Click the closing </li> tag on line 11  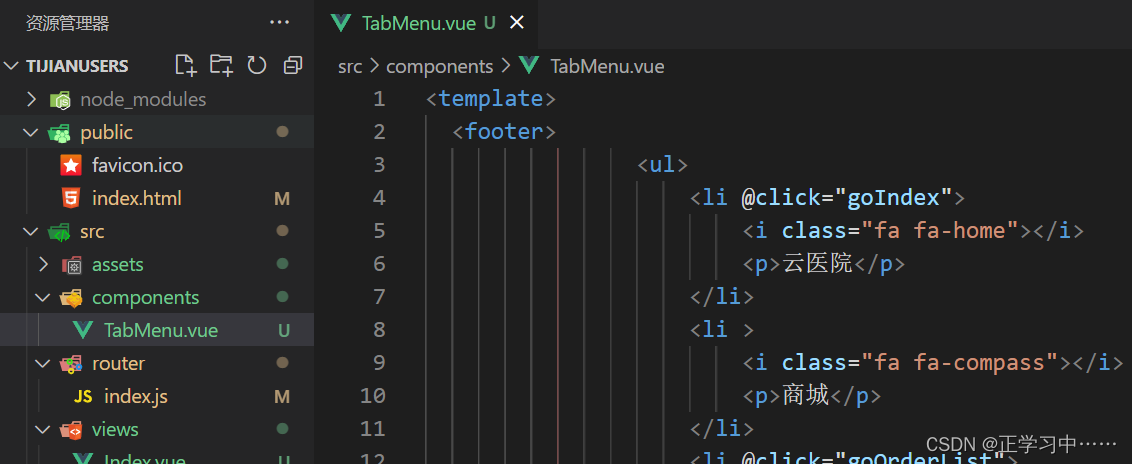coord(722,429)
